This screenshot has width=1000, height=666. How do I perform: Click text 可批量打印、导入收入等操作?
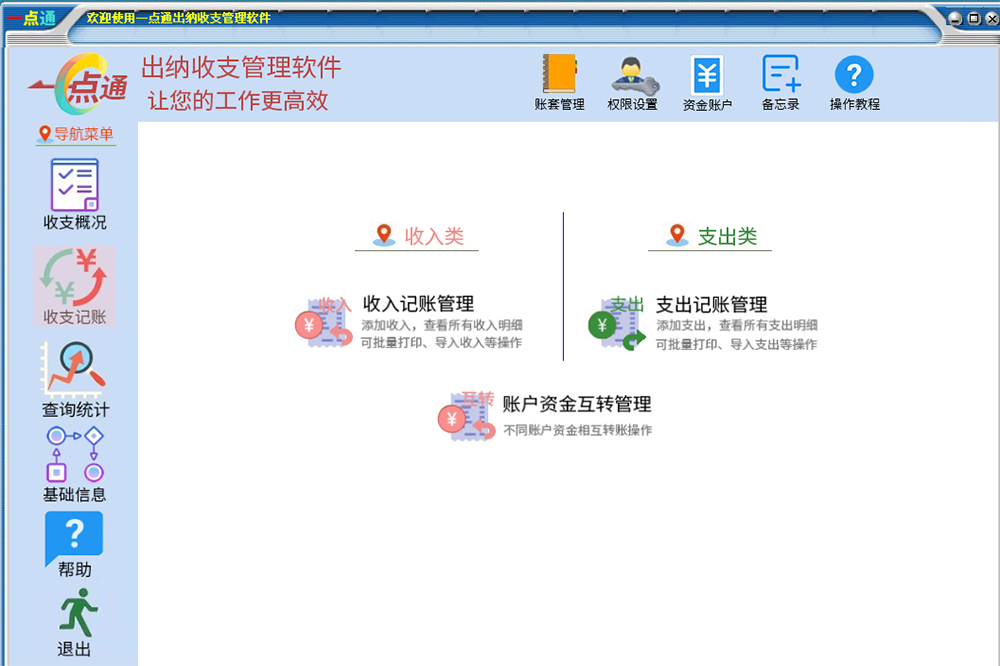point(441,343)
